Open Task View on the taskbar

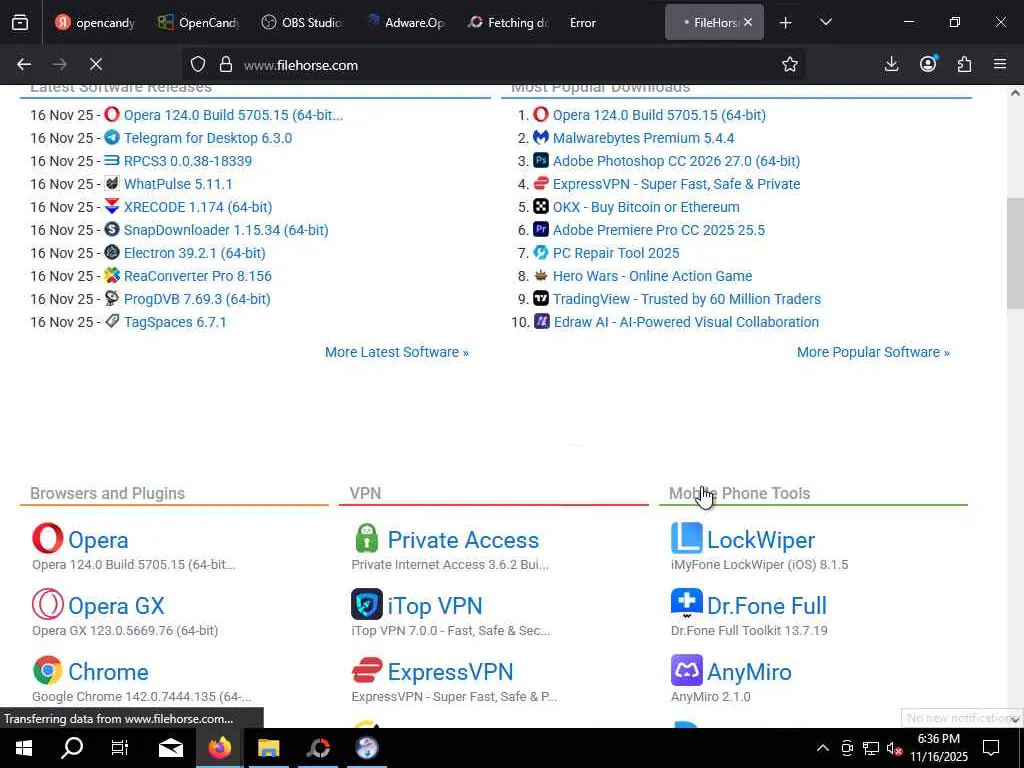click(x=120, y=748)
